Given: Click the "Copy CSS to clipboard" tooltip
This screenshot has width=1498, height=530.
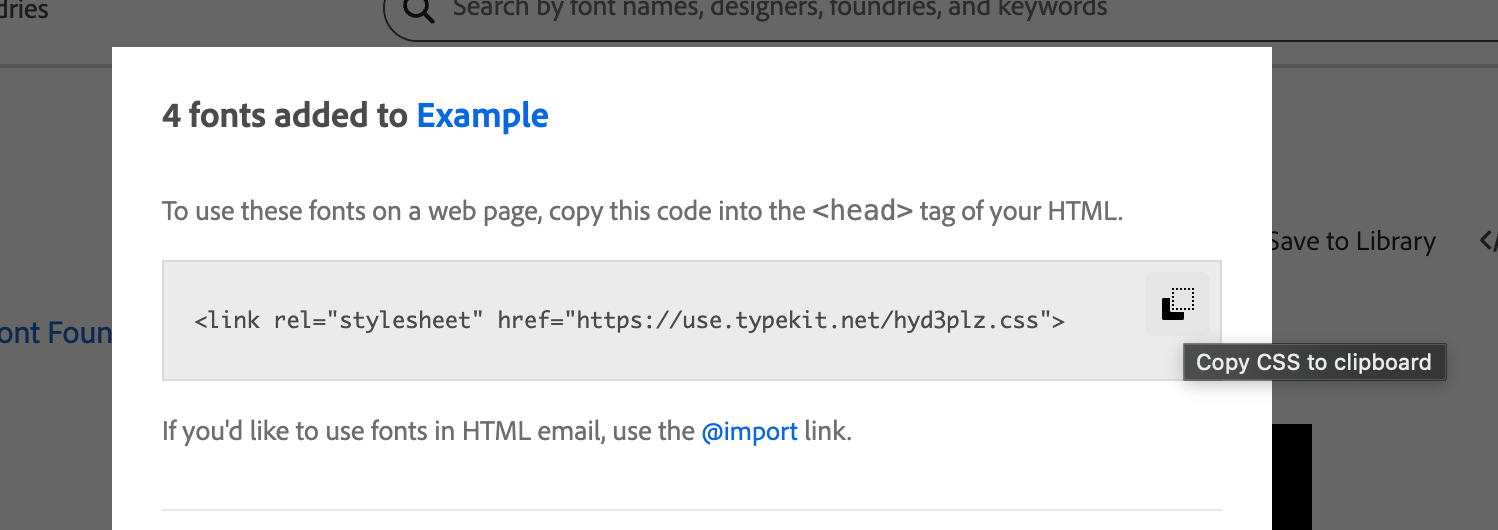Looking at the screenshot, I should point(1313,362).
